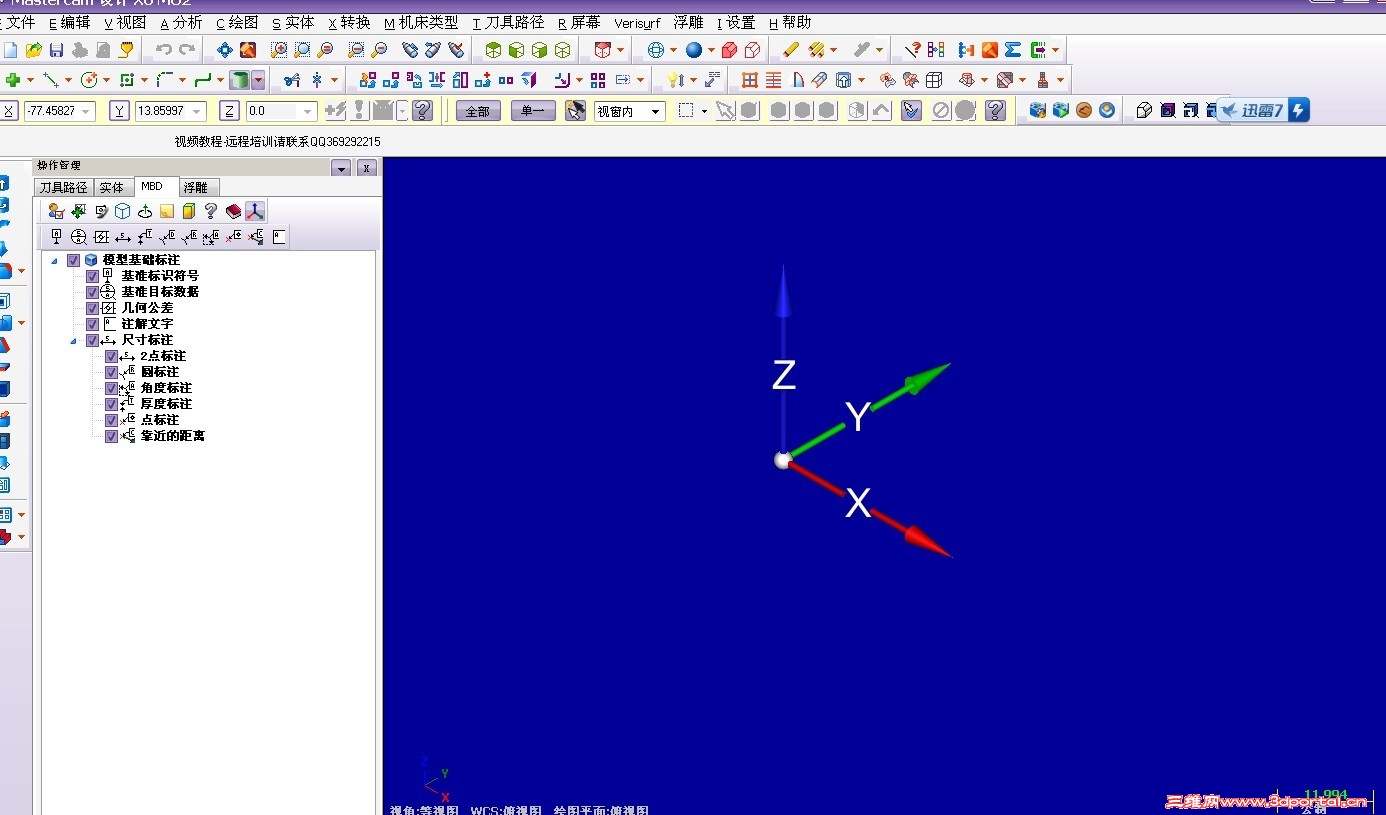Image resolution: width=1386 pixels, height=815 pixels.
Task: Click the New file icon
Action: point(11,49)
